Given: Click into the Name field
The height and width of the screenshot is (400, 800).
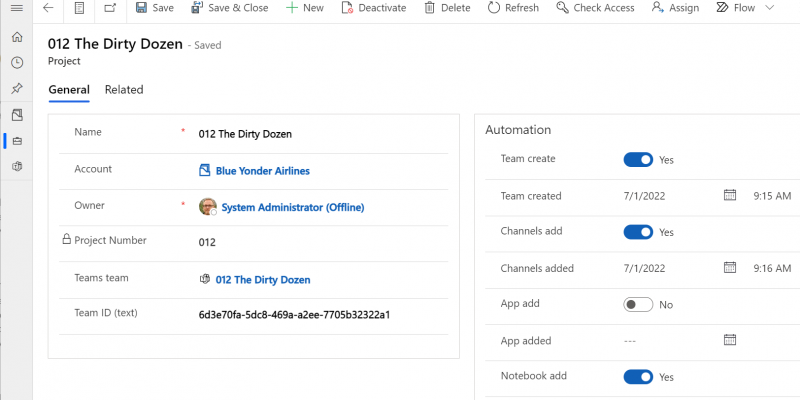Looking at the screenshot, I should tap(320, 134).
